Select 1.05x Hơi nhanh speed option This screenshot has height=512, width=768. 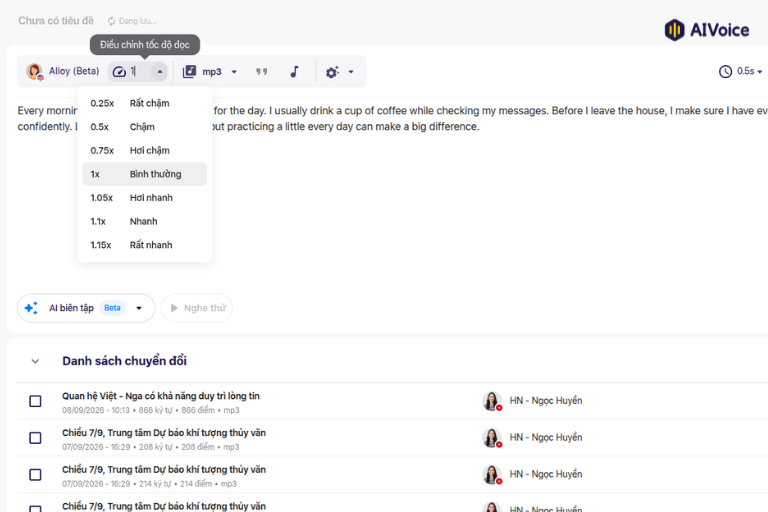(144, 197)
